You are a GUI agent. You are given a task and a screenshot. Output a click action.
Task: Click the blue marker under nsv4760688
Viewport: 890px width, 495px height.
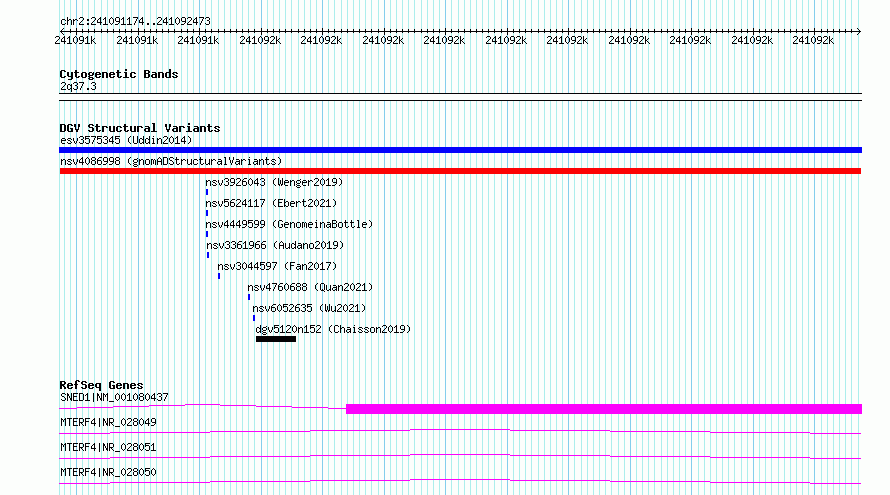coord(249,297)
